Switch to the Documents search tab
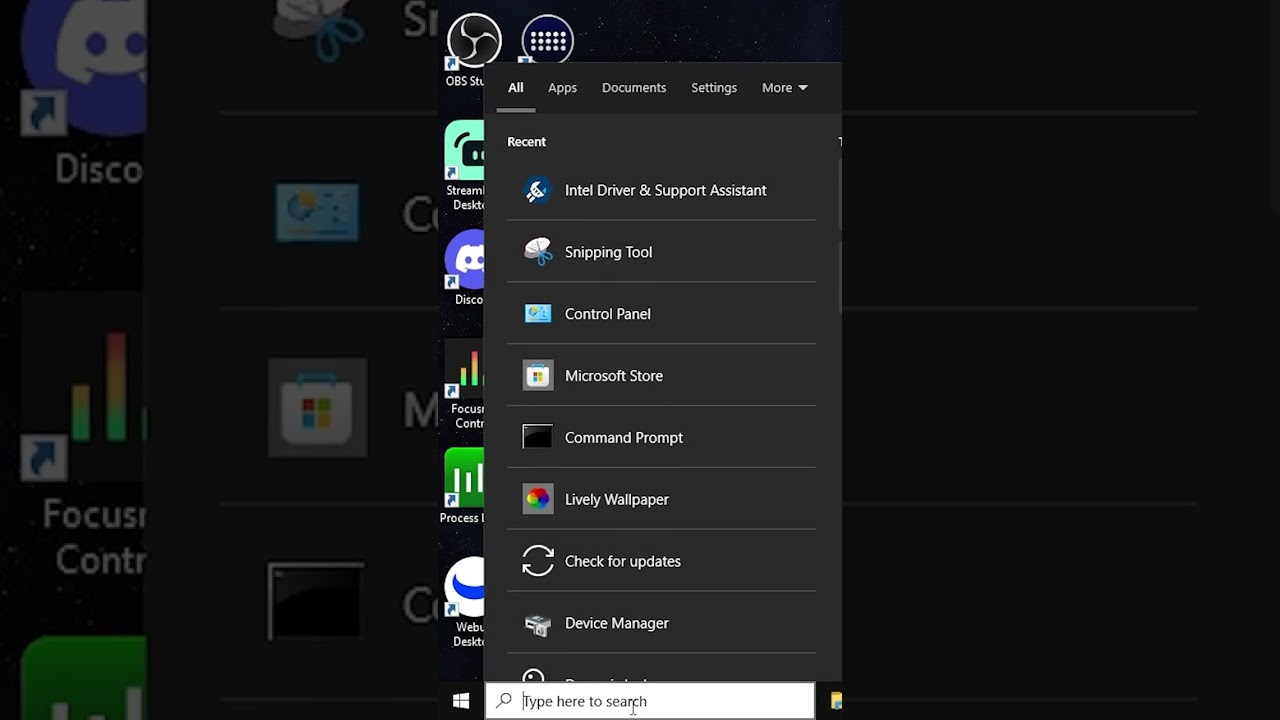1280x720 pixels. [x=634, y=88]
